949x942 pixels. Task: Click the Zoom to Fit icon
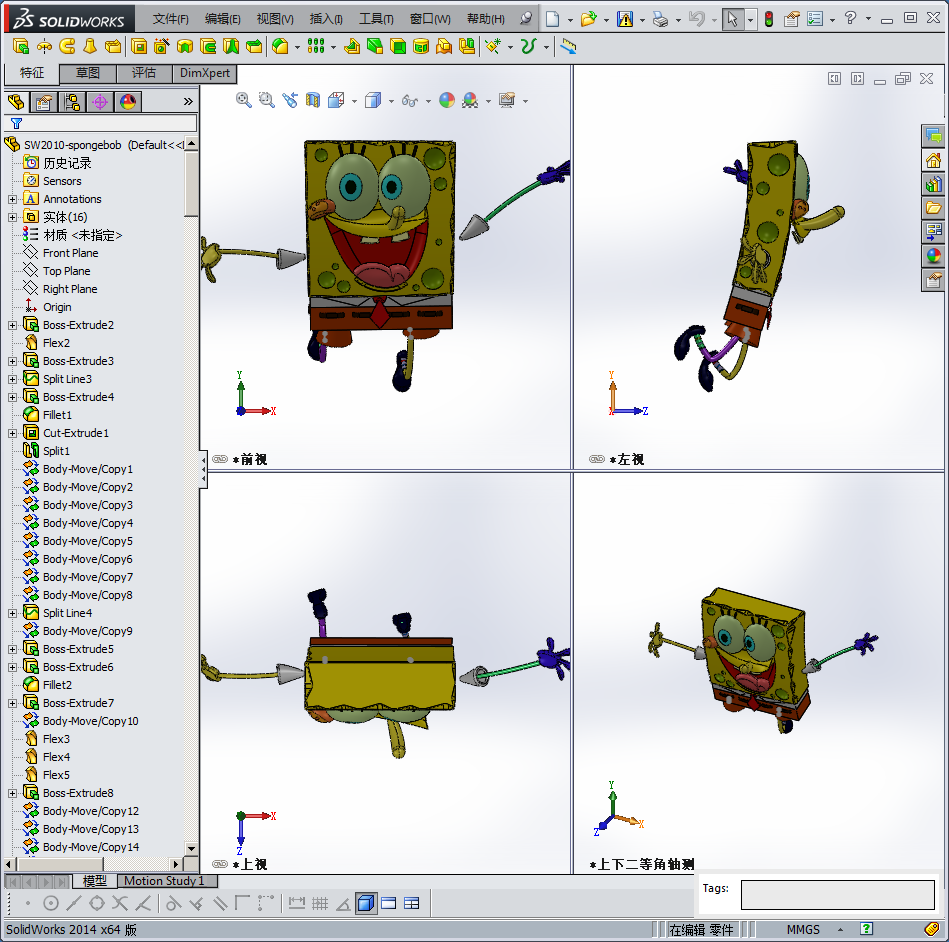pos(243,100)
